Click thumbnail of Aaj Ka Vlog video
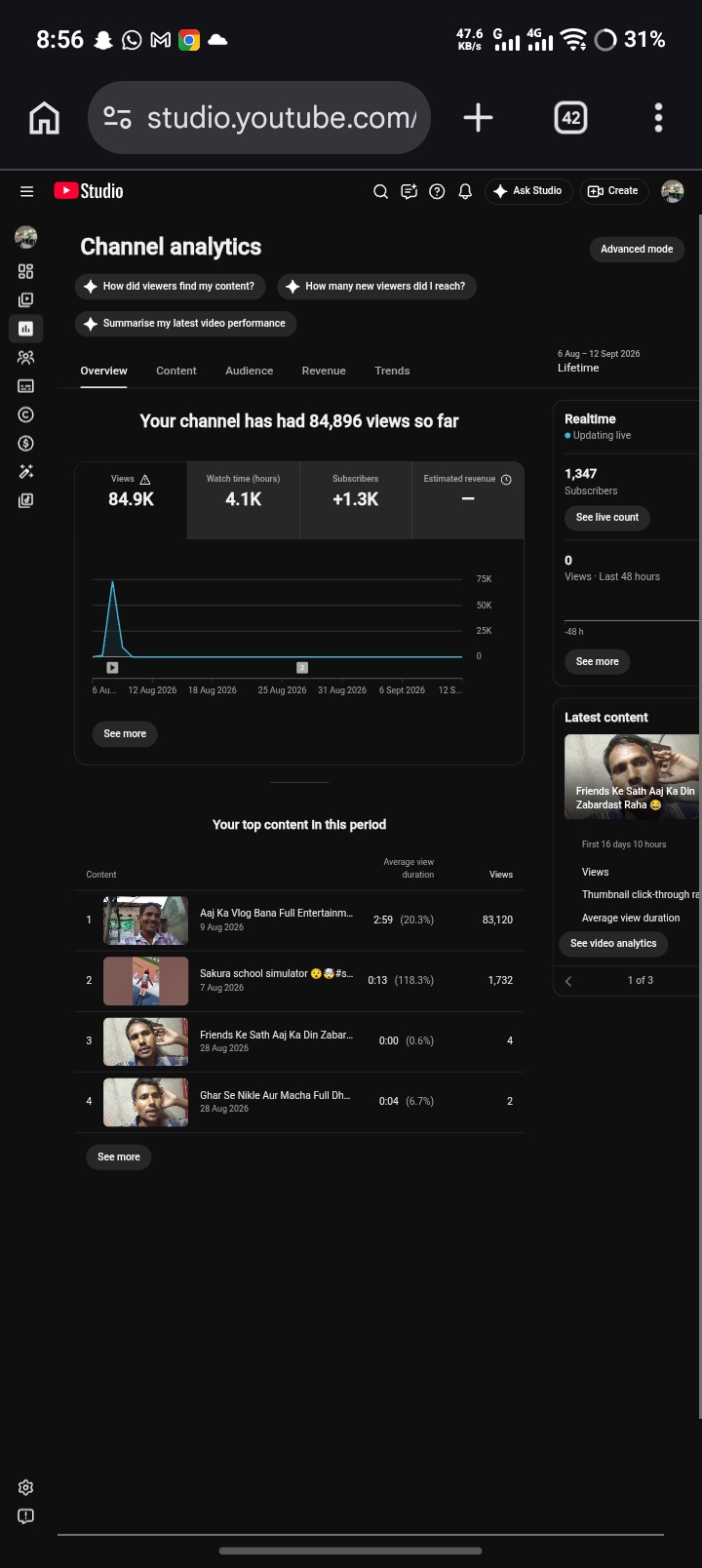This screenshot has width=702, height=1568. point(146,921)
